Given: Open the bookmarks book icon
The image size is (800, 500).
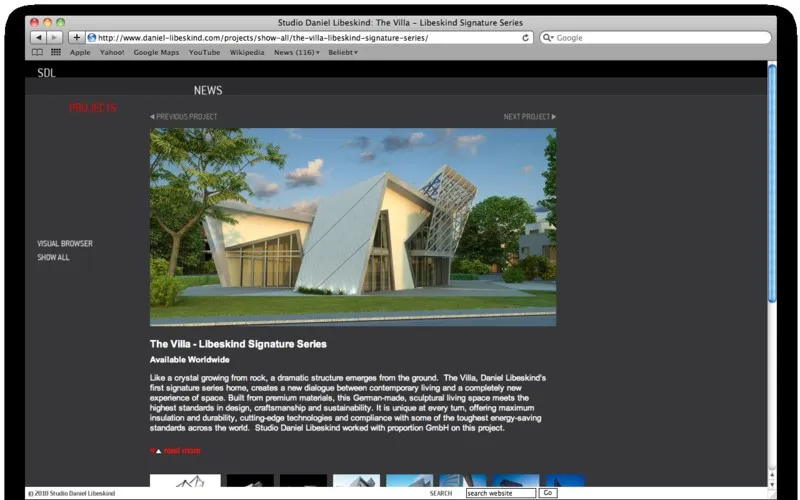Looking at the screenshot, I should pos(37,52).
